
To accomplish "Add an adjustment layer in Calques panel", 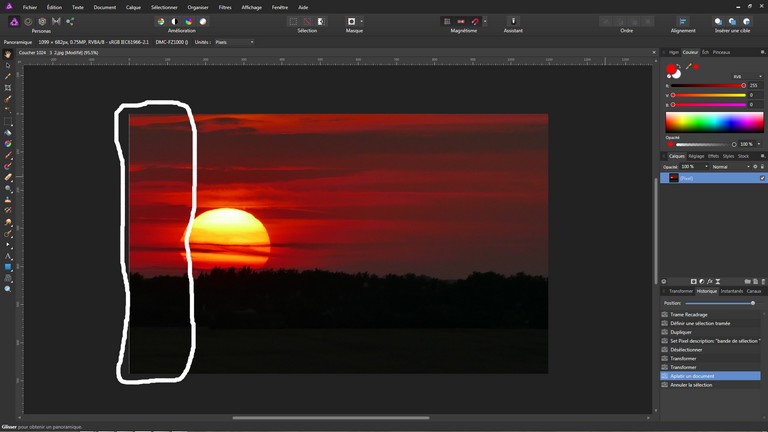I will coord(702,282).
